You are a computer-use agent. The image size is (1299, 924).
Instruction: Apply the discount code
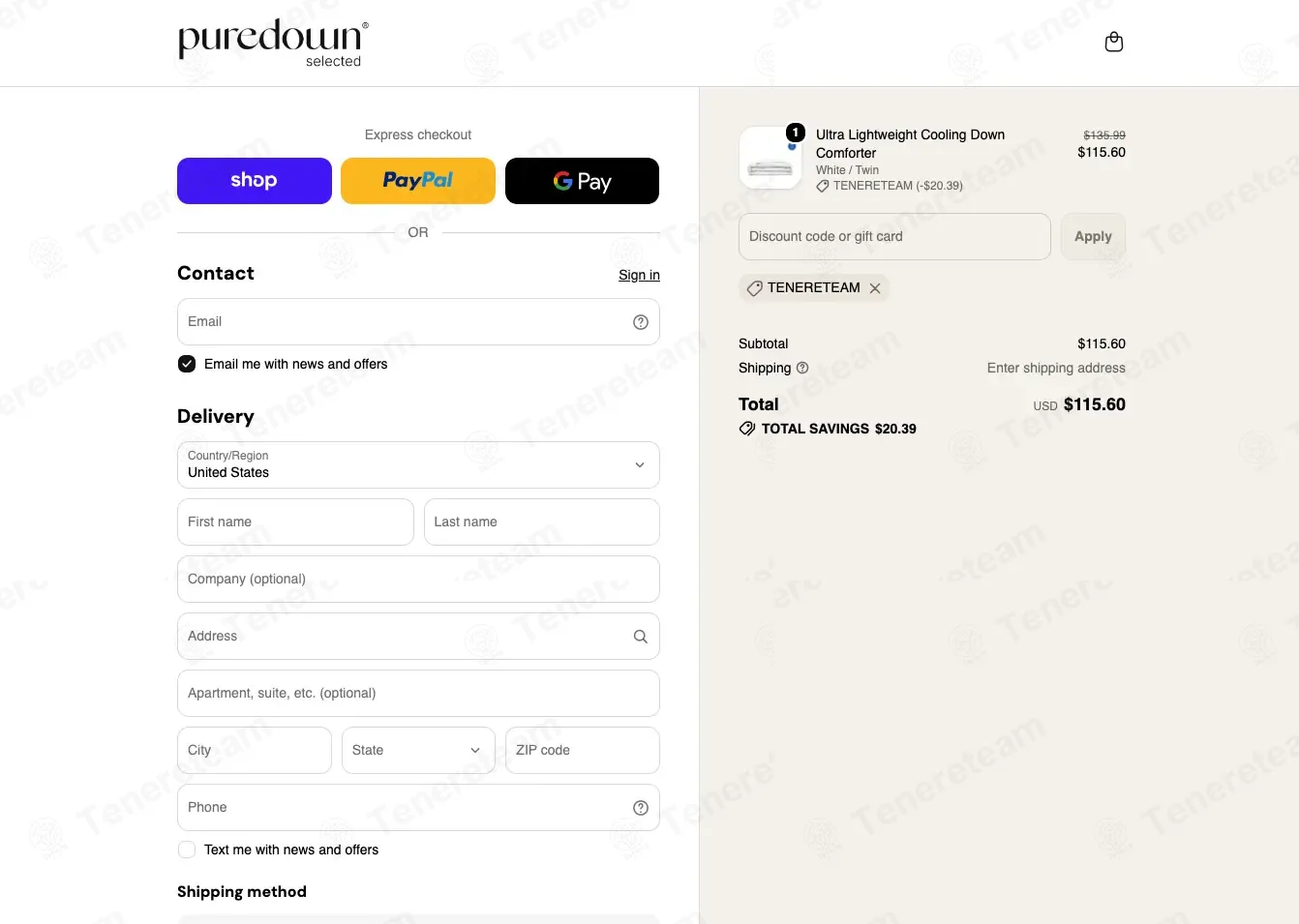(x=1093, y=237)
